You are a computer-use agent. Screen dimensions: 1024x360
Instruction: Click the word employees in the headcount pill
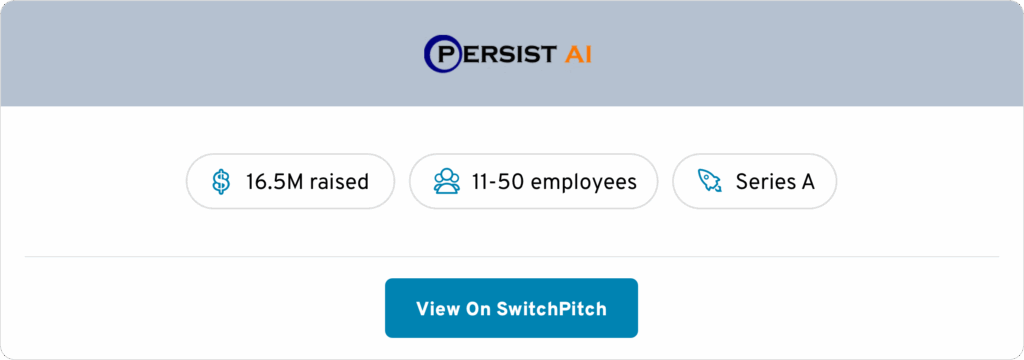[x=583, y=183]
